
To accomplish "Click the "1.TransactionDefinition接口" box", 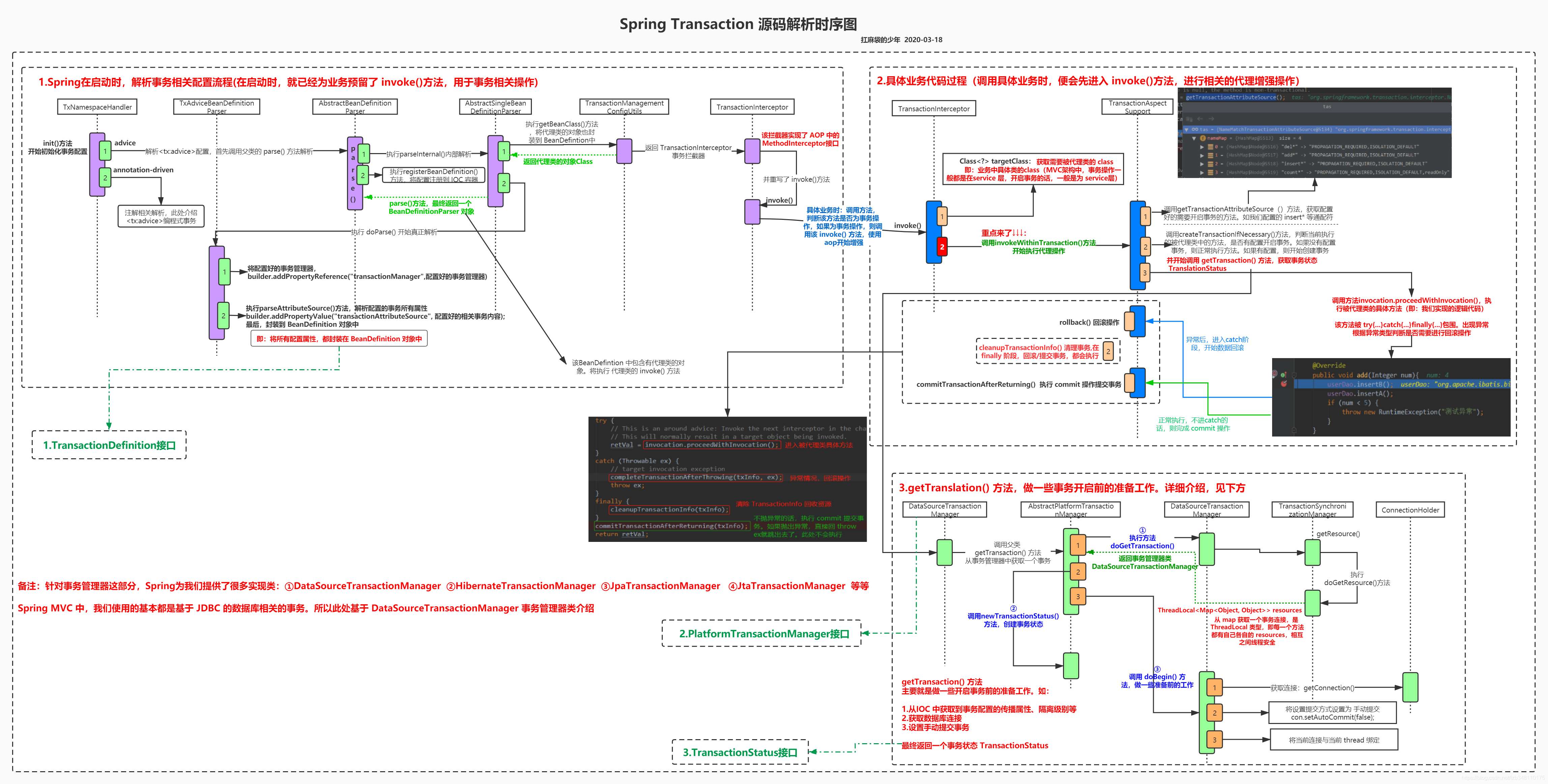I will 109,445.
